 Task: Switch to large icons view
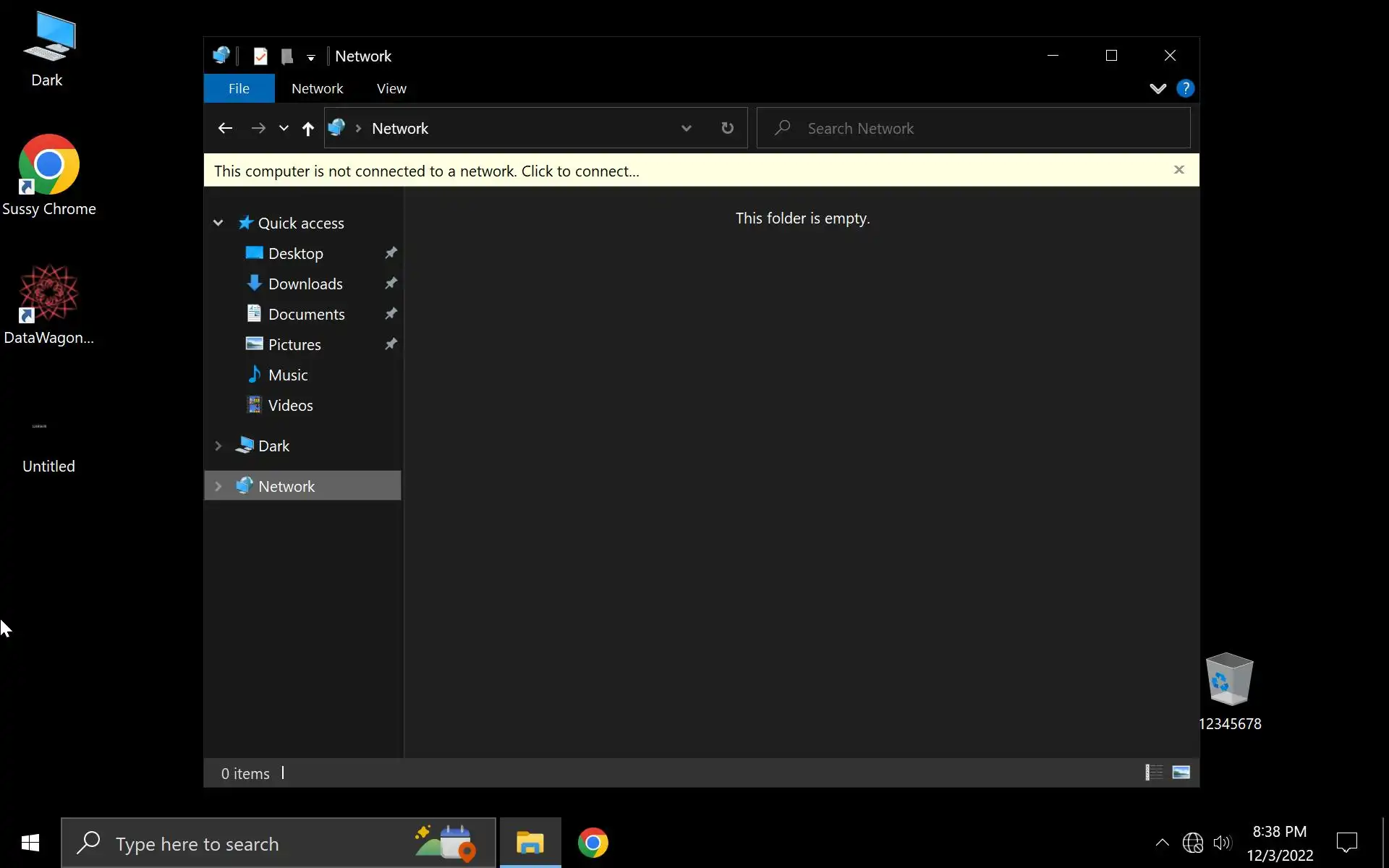coord(1181,773)
